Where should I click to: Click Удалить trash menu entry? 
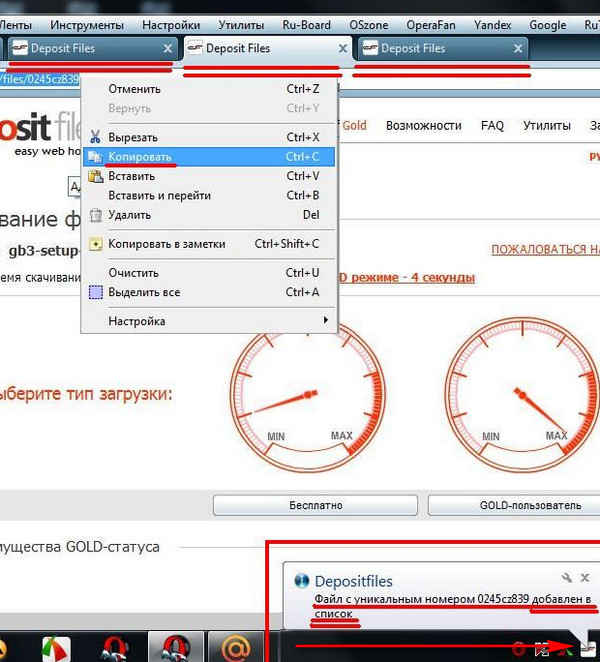coord(129,215)
